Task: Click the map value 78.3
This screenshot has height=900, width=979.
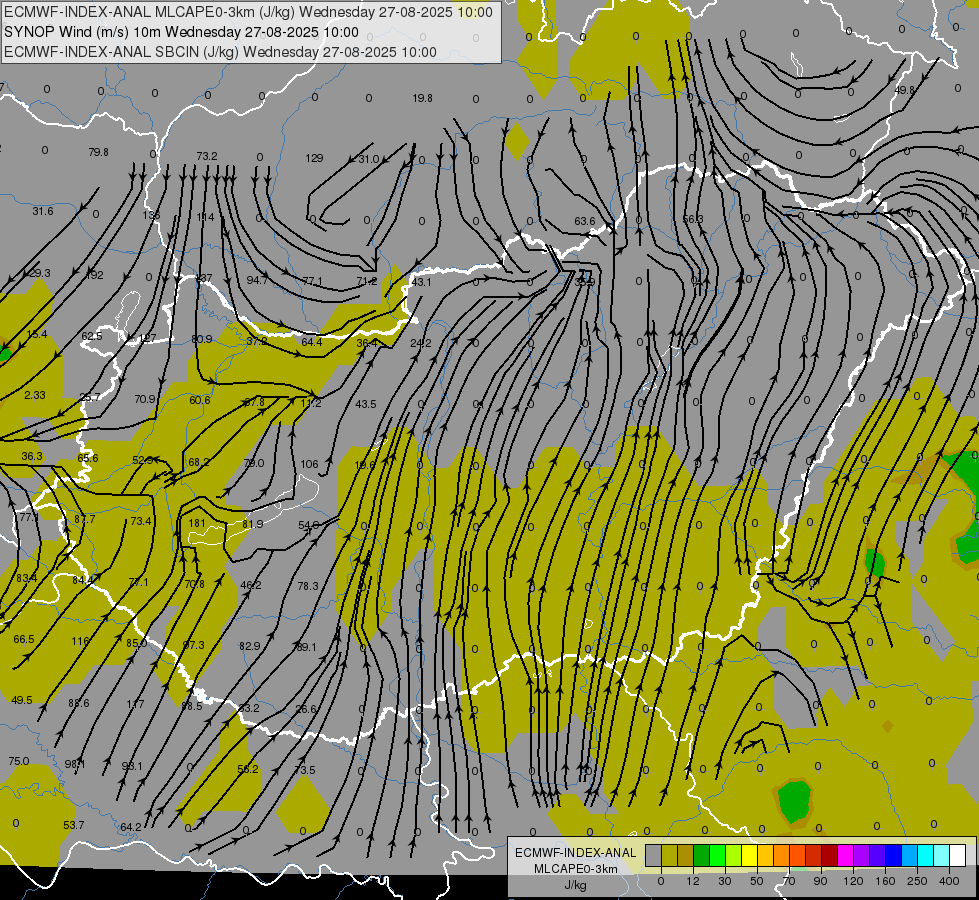Action: point(308,586)
